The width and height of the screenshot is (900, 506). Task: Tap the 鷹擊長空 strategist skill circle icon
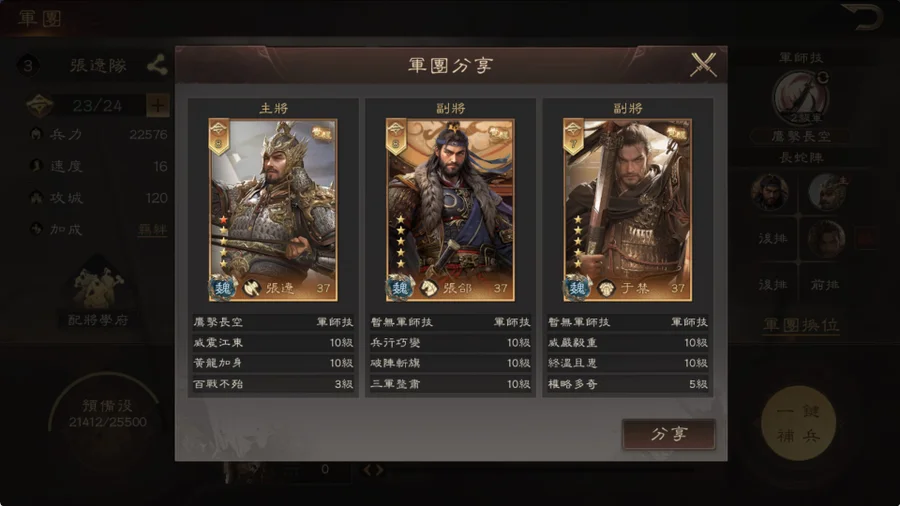pyautogui.click(x=800, y=98)
